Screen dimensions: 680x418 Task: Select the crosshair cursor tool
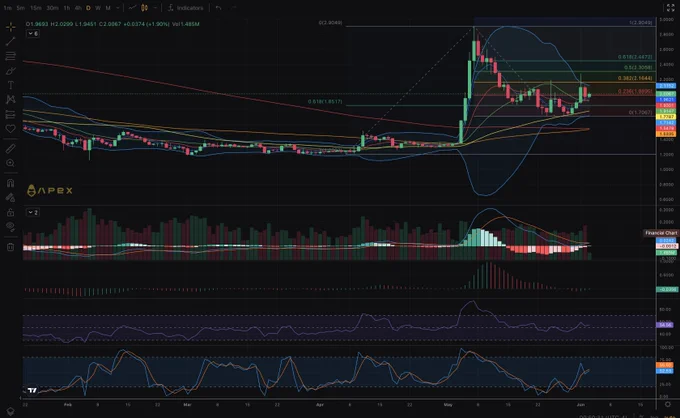11,27
